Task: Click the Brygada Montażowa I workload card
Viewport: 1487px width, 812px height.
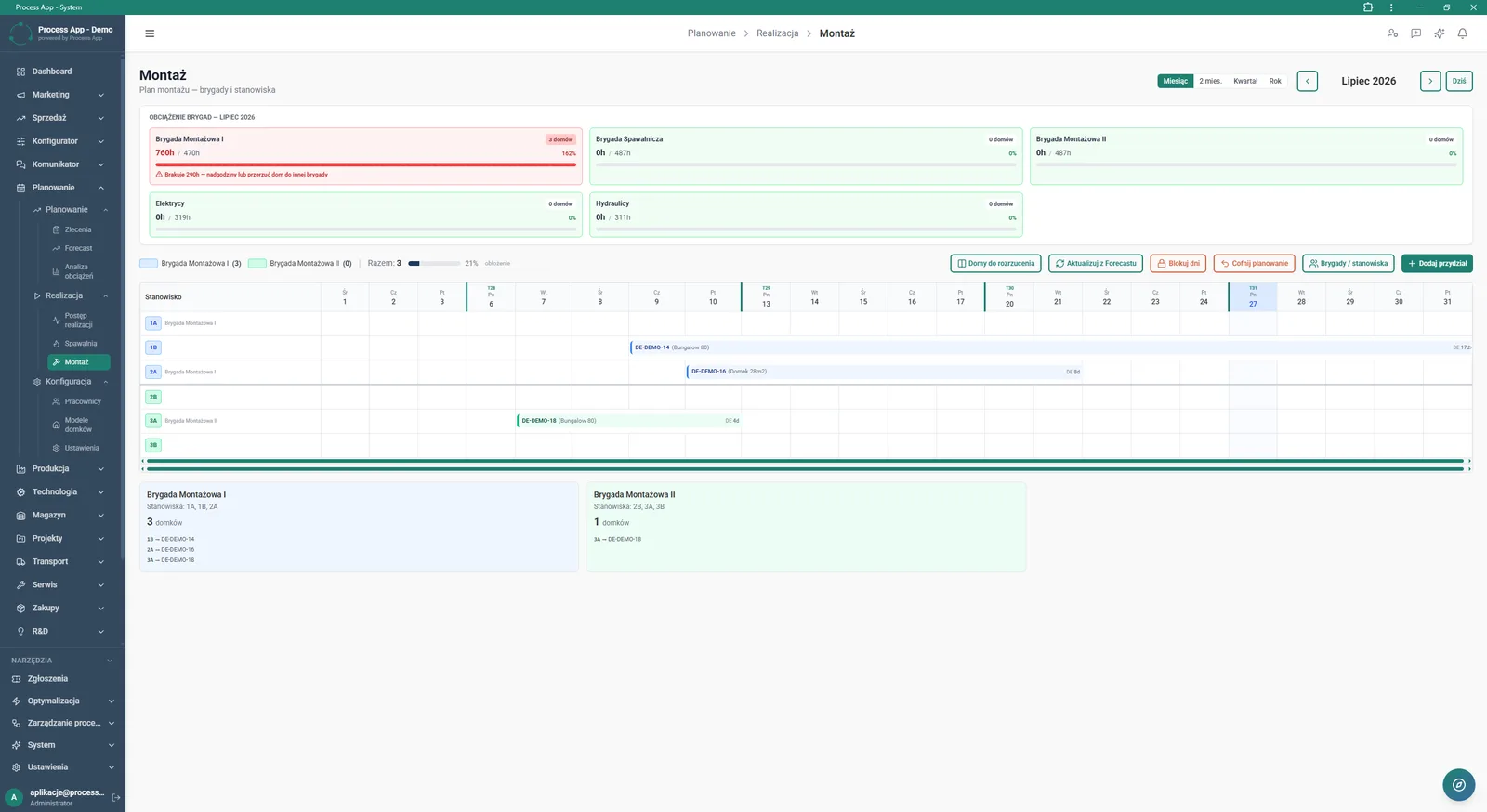Action: pyautogui.click(x=365, y=156)
